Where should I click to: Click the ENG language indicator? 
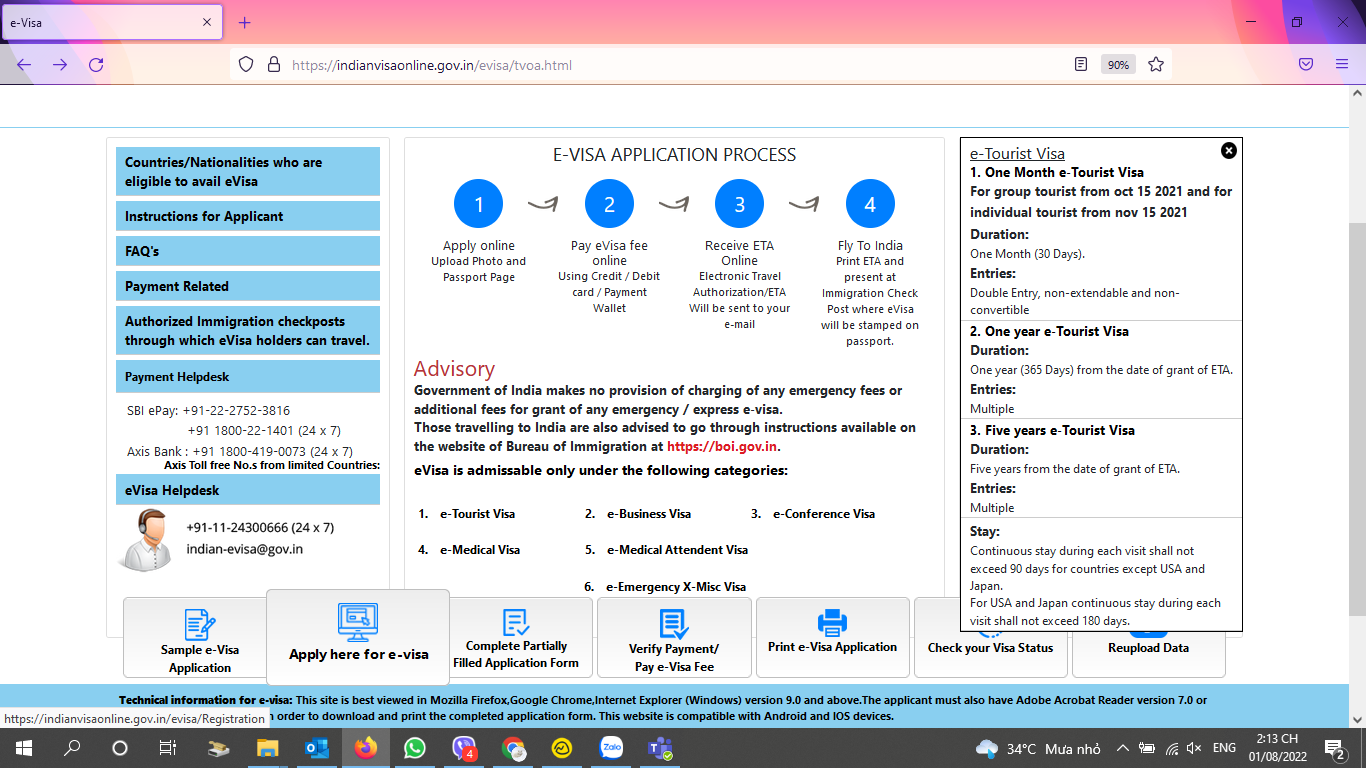pos(1224,748)
